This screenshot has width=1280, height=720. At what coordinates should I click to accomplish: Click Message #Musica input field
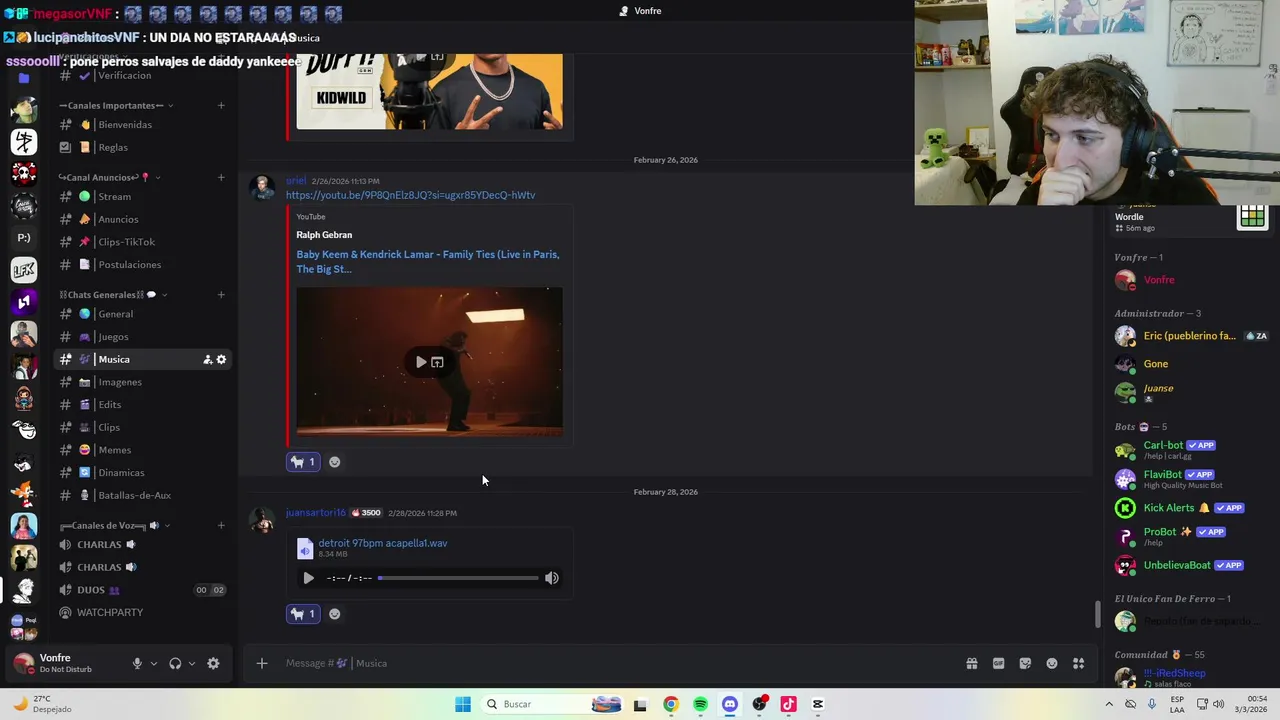[x=620, y=663]
